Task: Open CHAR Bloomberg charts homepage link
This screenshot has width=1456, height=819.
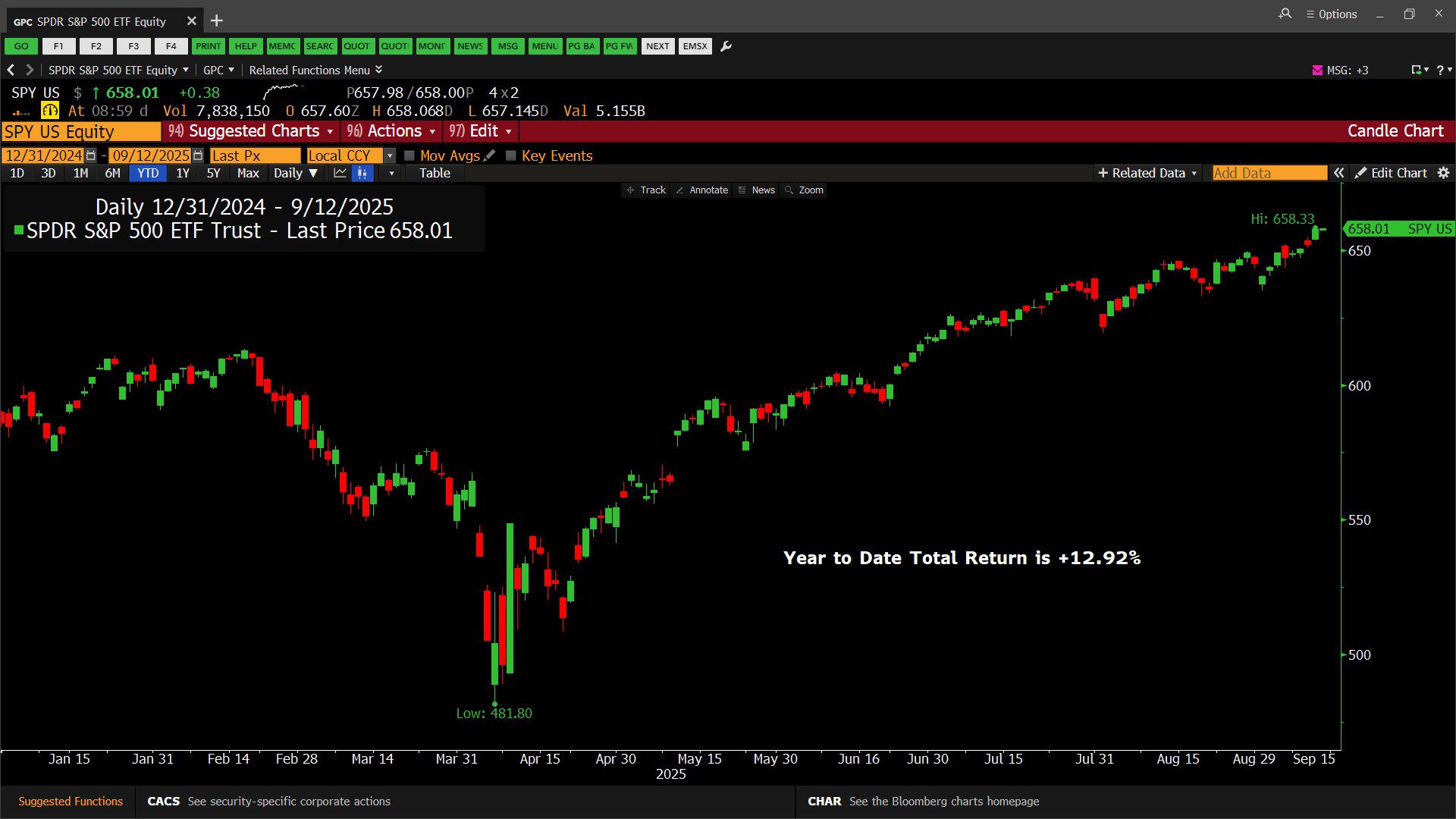Action: (923, 802)
